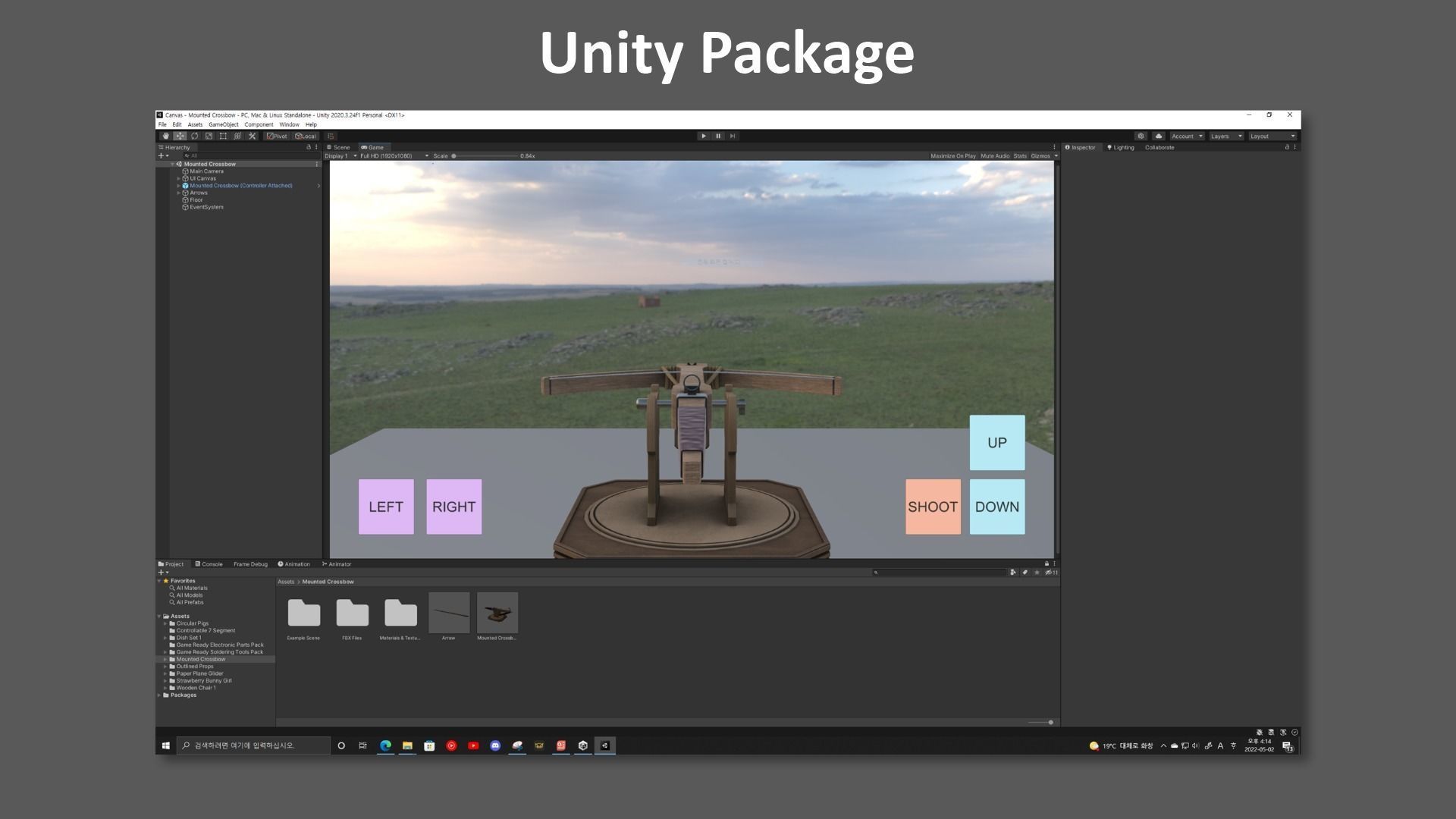Open the Cloud services icon

click(x=1158, y=136)
